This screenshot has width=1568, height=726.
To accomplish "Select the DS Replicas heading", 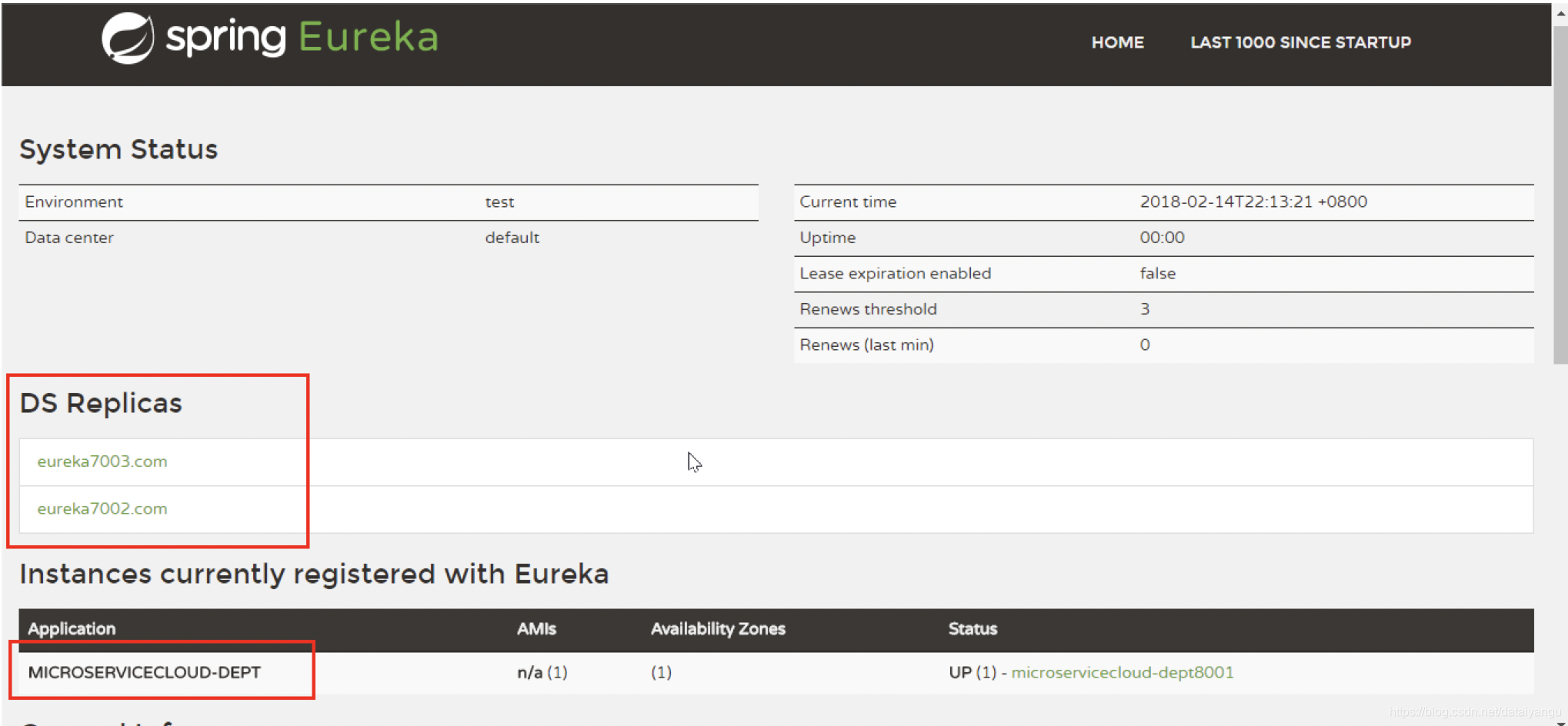I will [x=101, y=403].
